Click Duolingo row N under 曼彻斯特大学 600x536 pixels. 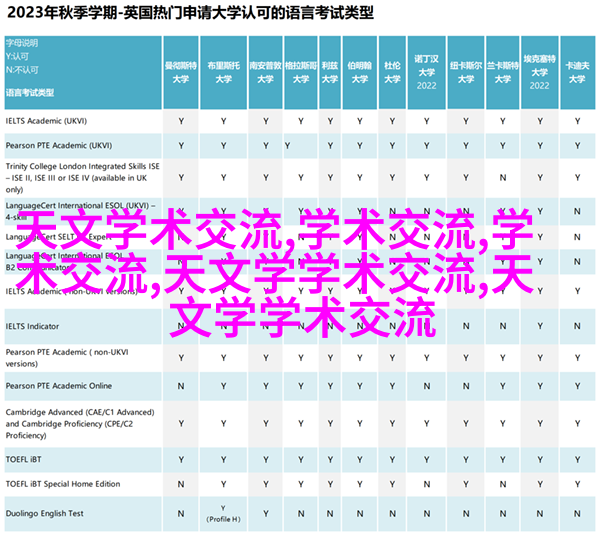coord(181,513)
